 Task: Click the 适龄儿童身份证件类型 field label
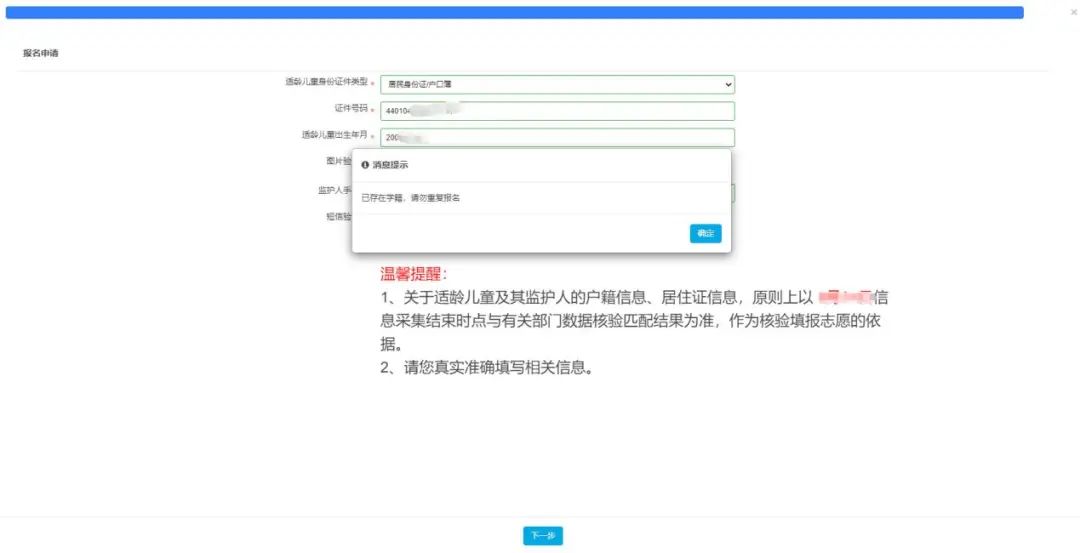click(326, 82)
